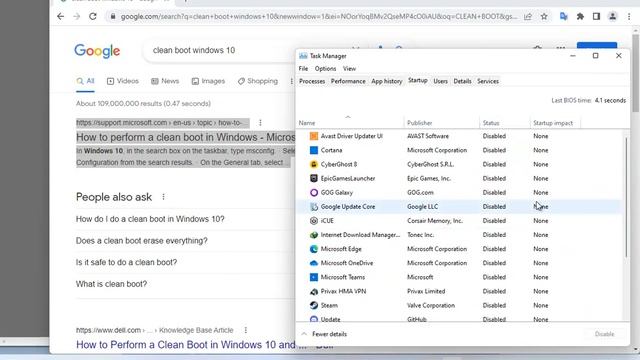640x360 pixels.
Task: Click the CyberGhost 8 icon
Action: tap(313, 164)
